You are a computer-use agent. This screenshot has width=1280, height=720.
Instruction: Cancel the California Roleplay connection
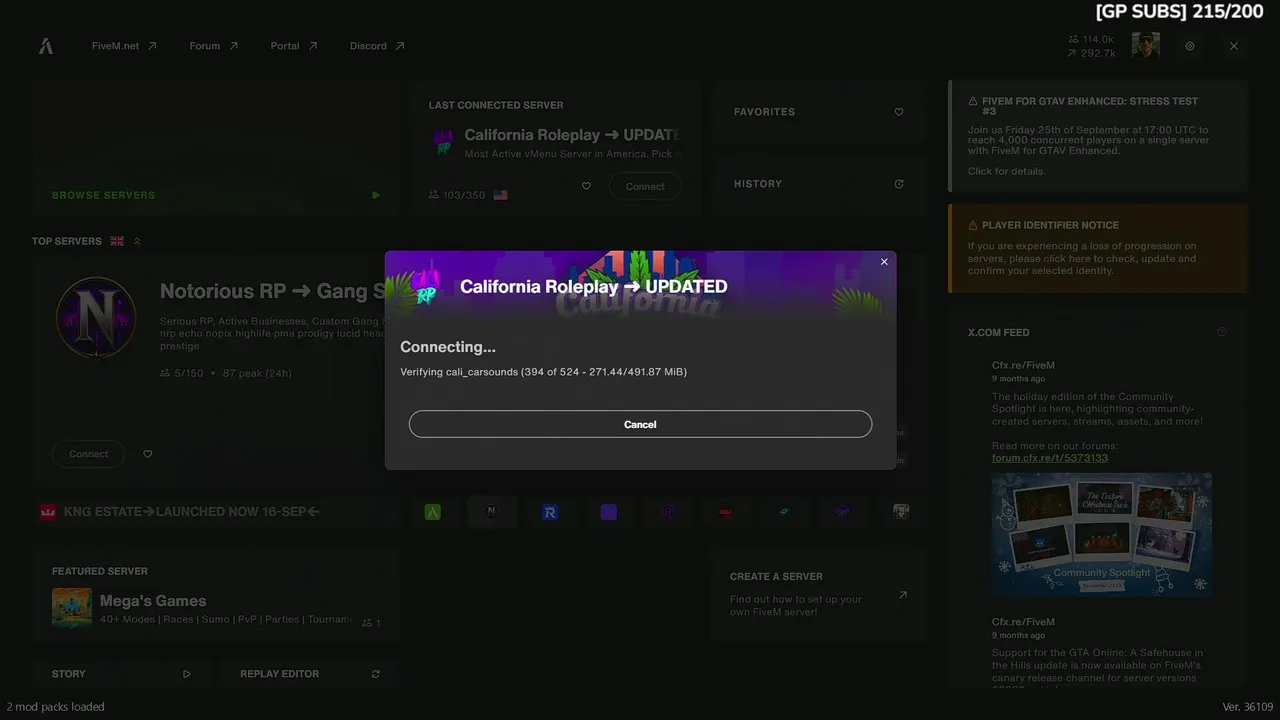click(x=640, y=424)
